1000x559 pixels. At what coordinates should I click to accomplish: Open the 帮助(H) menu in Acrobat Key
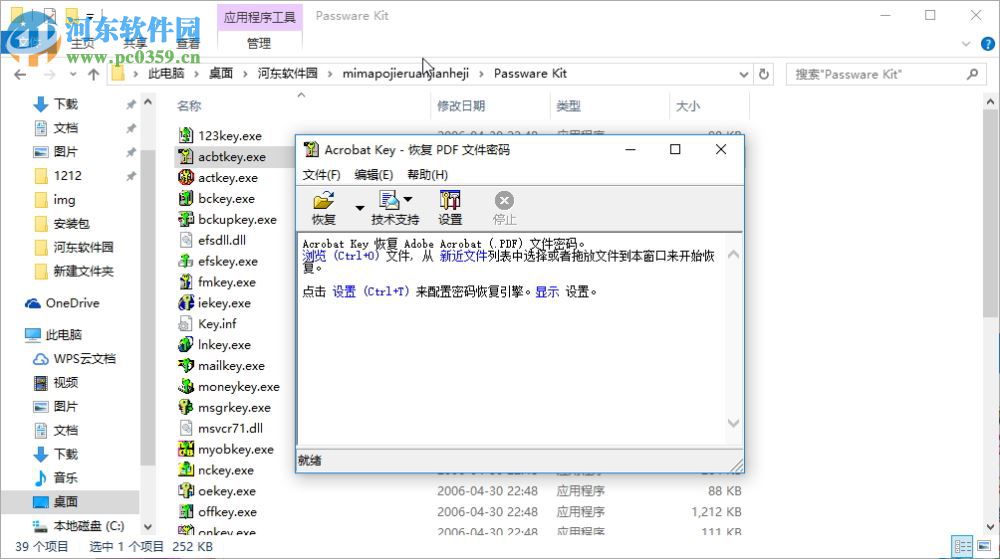tap(427, 175)
